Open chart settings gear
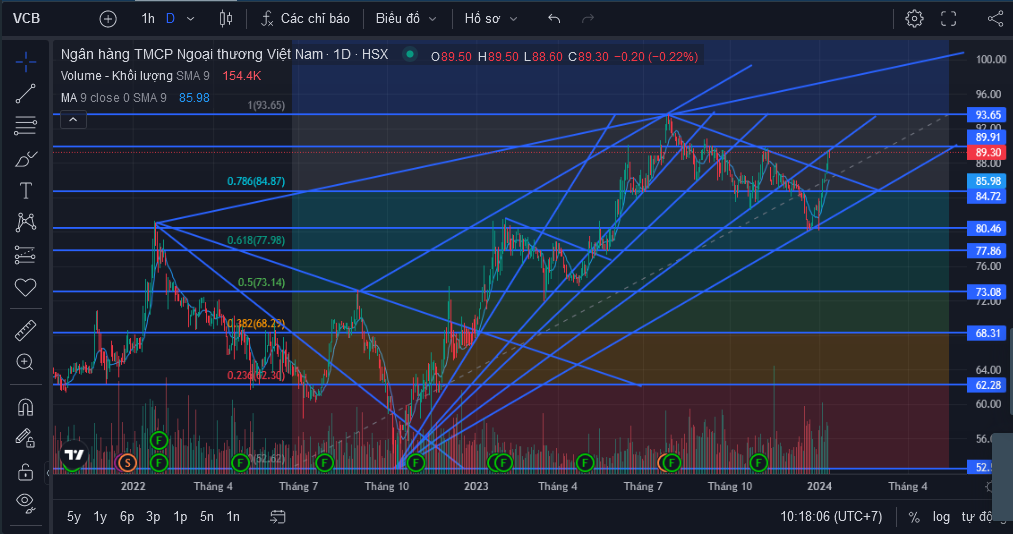1013x534 pixels. coord(914,19)
